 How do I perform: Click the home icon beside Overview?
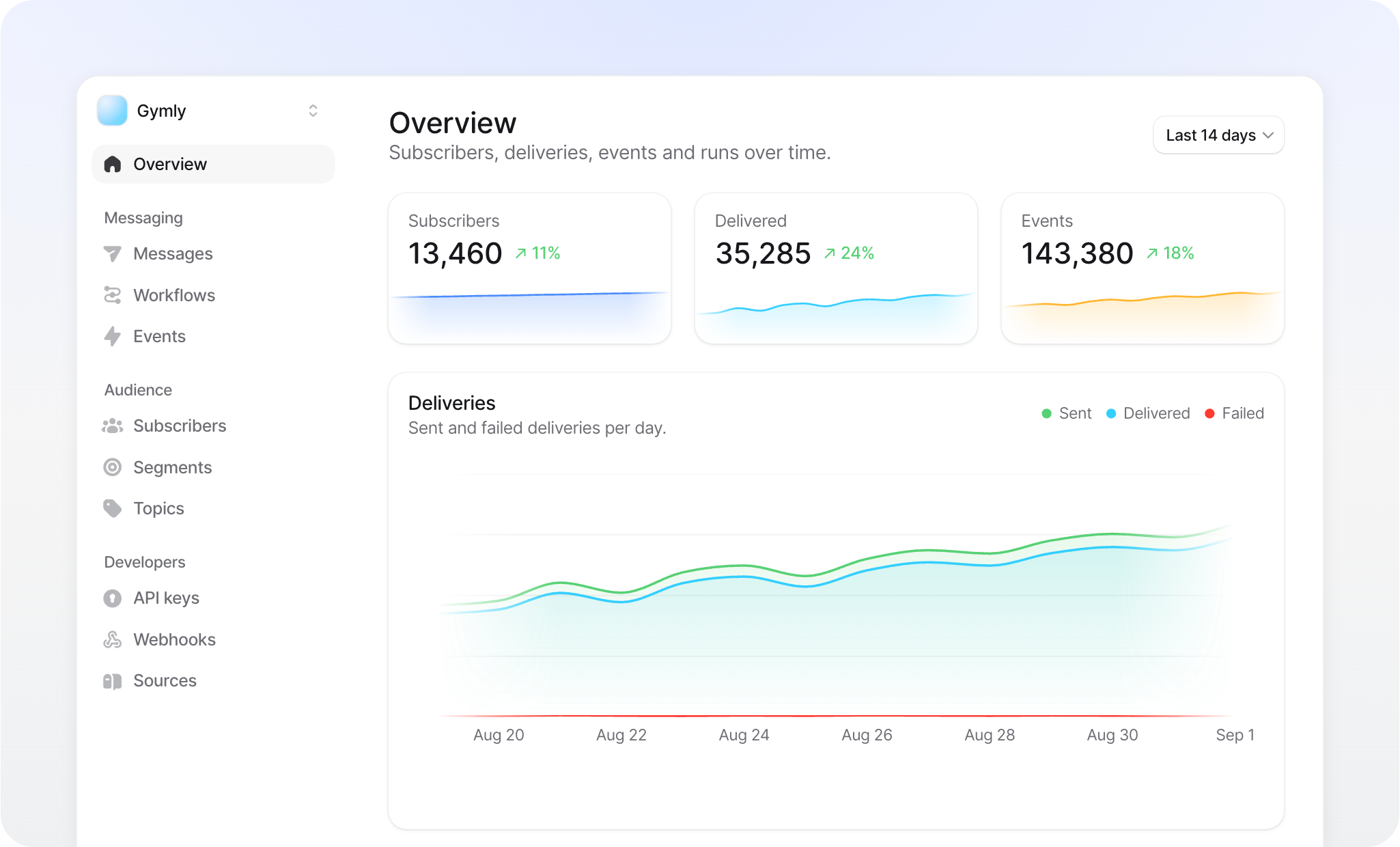click(113, 164)
